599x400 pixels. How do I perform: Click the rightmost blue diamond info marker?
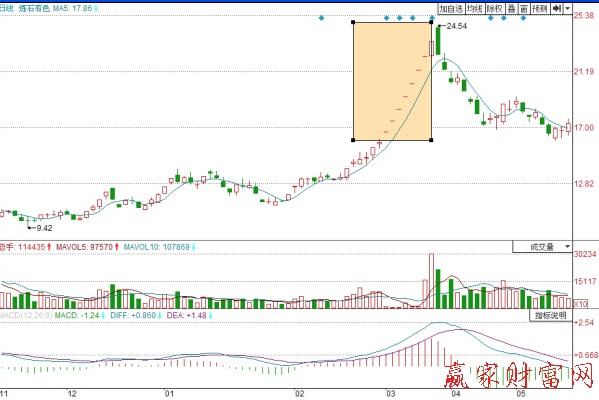523,18
